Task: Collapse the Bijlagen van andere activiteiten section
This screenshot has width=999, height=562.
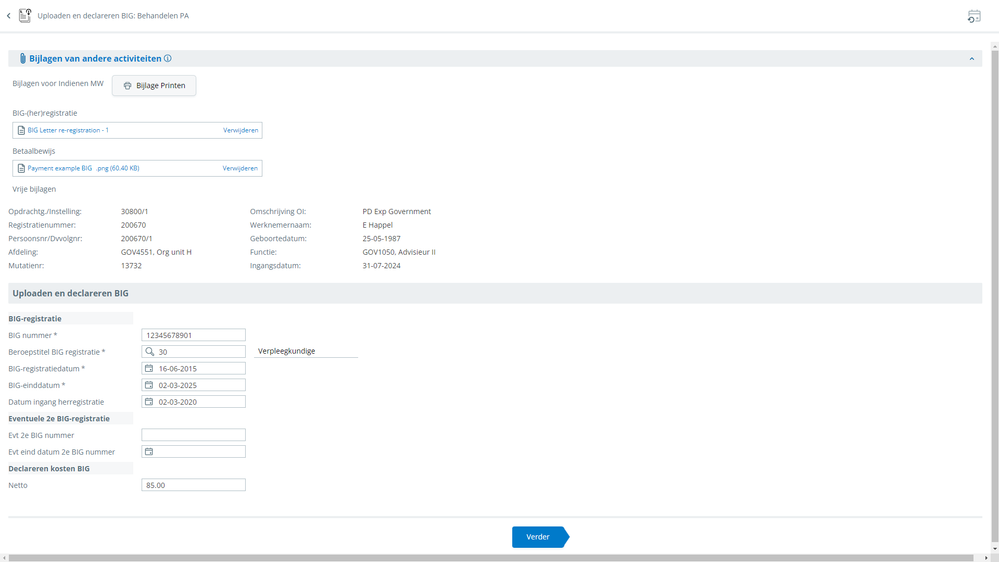Action: click(x=972, y=59)
